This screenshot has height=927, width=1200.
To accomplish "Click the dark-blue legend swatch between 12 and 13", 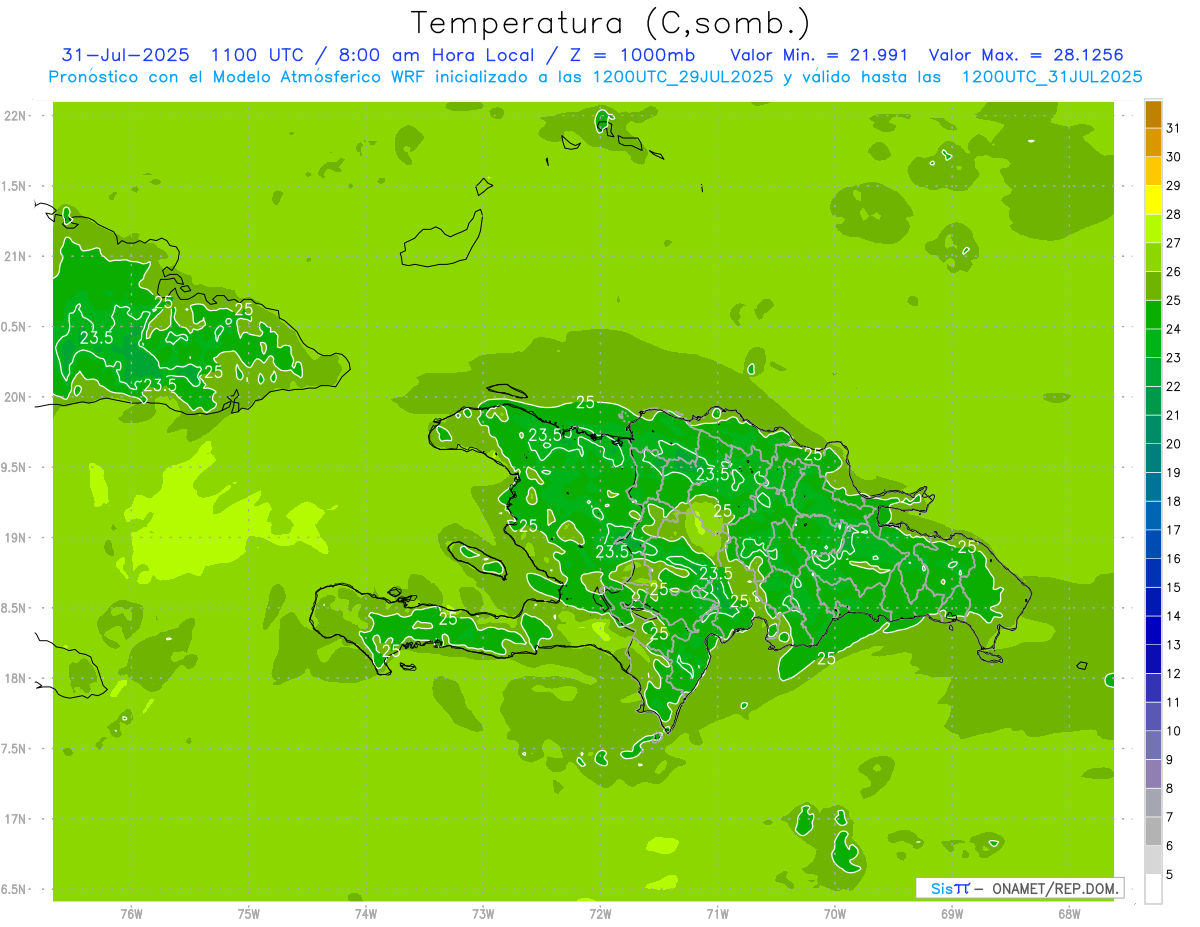I will (x=1153, y=659).
